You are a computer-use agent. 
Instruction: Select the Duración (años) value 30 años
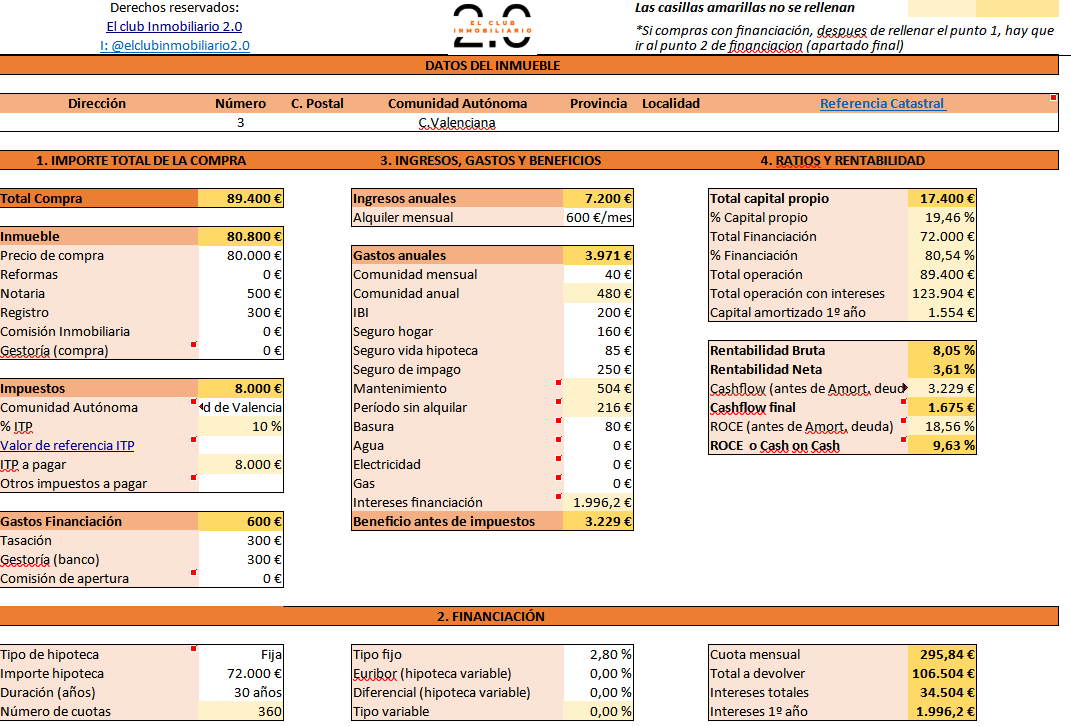click(x=240, y=693)
